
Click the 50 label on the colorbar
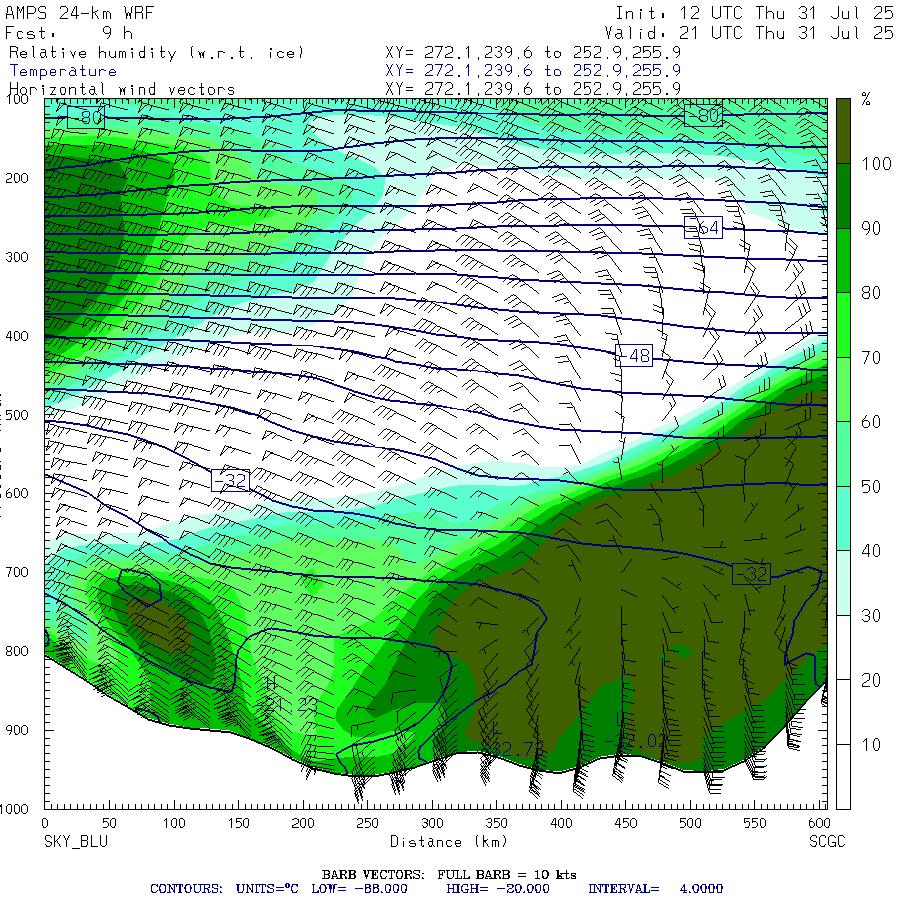[871, 487]
